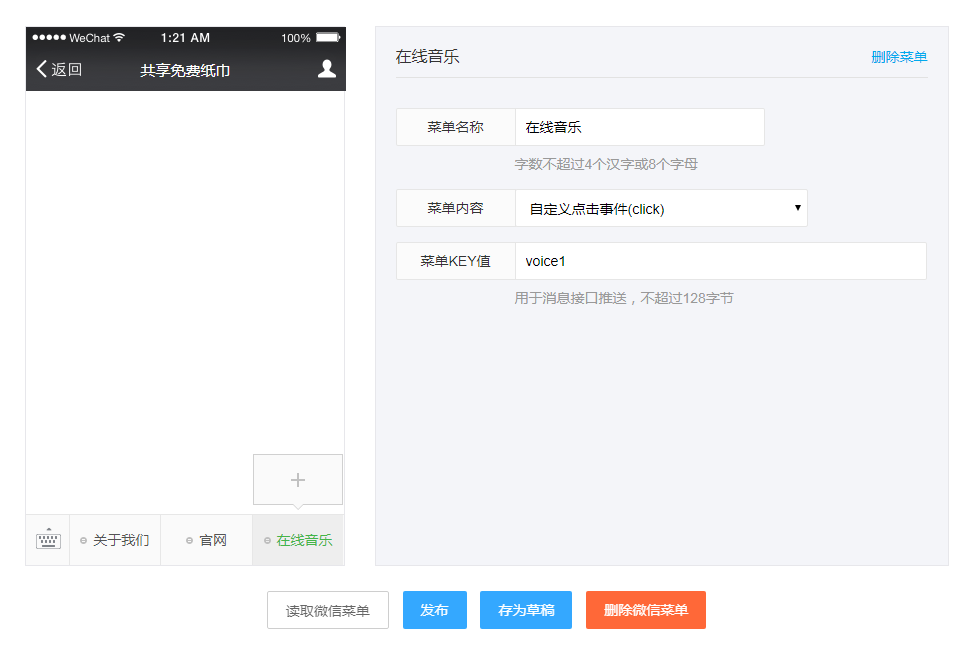This screenshot has height=662, width=964.
Task: Click the 读取微信菜单 button
Action: pos(327,610)
